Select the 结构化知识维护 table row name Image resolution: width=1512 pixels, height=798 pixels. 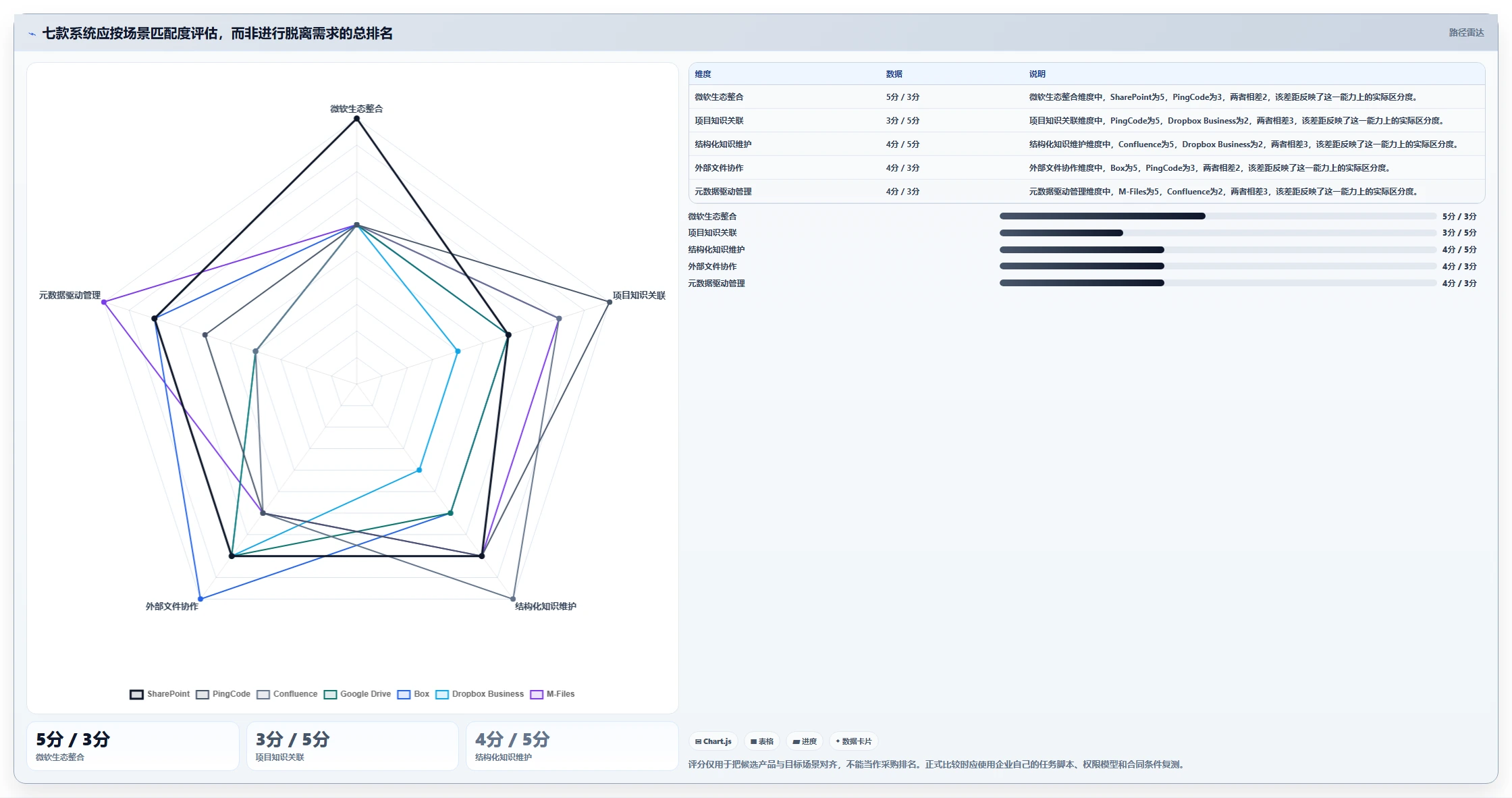click(x=723, y=144)
